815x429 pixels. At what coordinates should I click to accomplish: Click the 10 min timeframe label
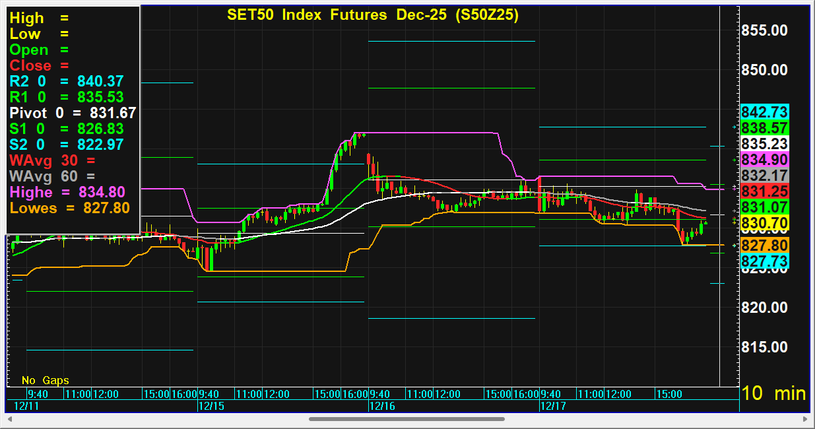point(772,395)
